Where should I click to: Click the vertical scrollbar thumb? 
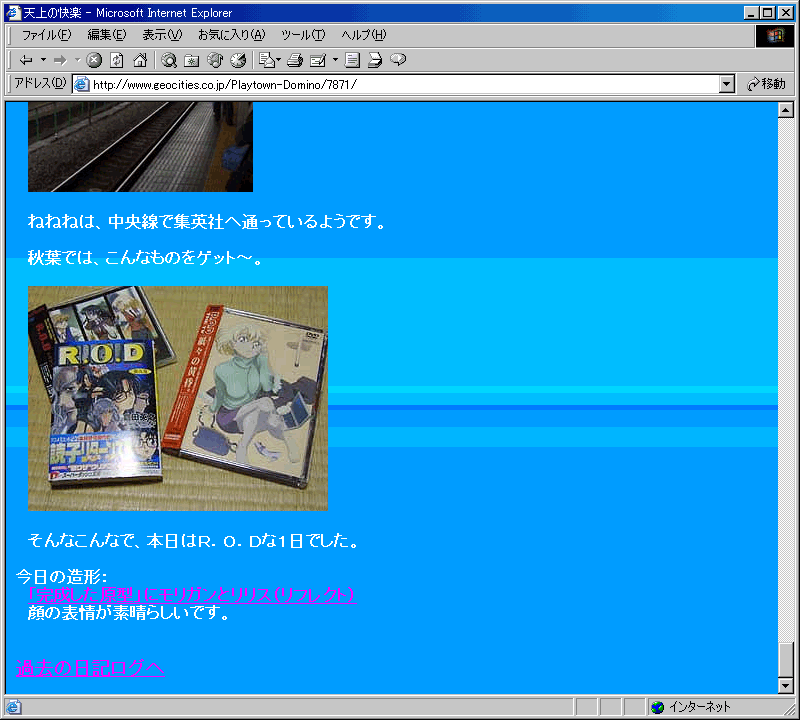[786, 659]
